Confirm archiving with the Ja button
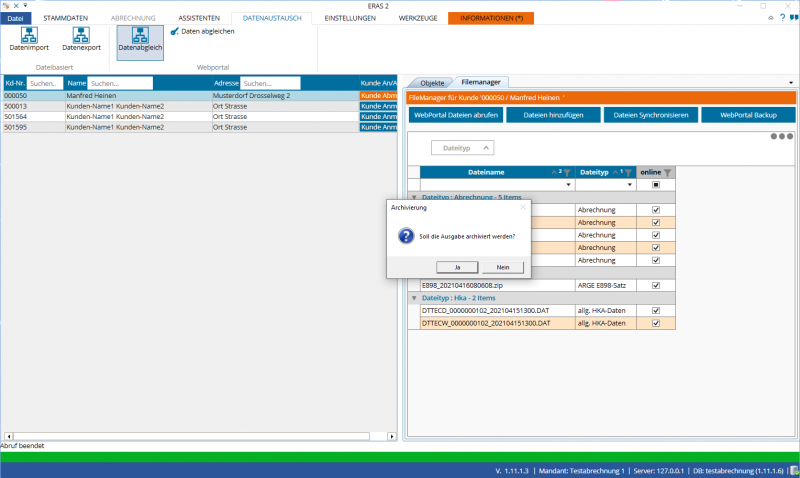 click(457, 267)
